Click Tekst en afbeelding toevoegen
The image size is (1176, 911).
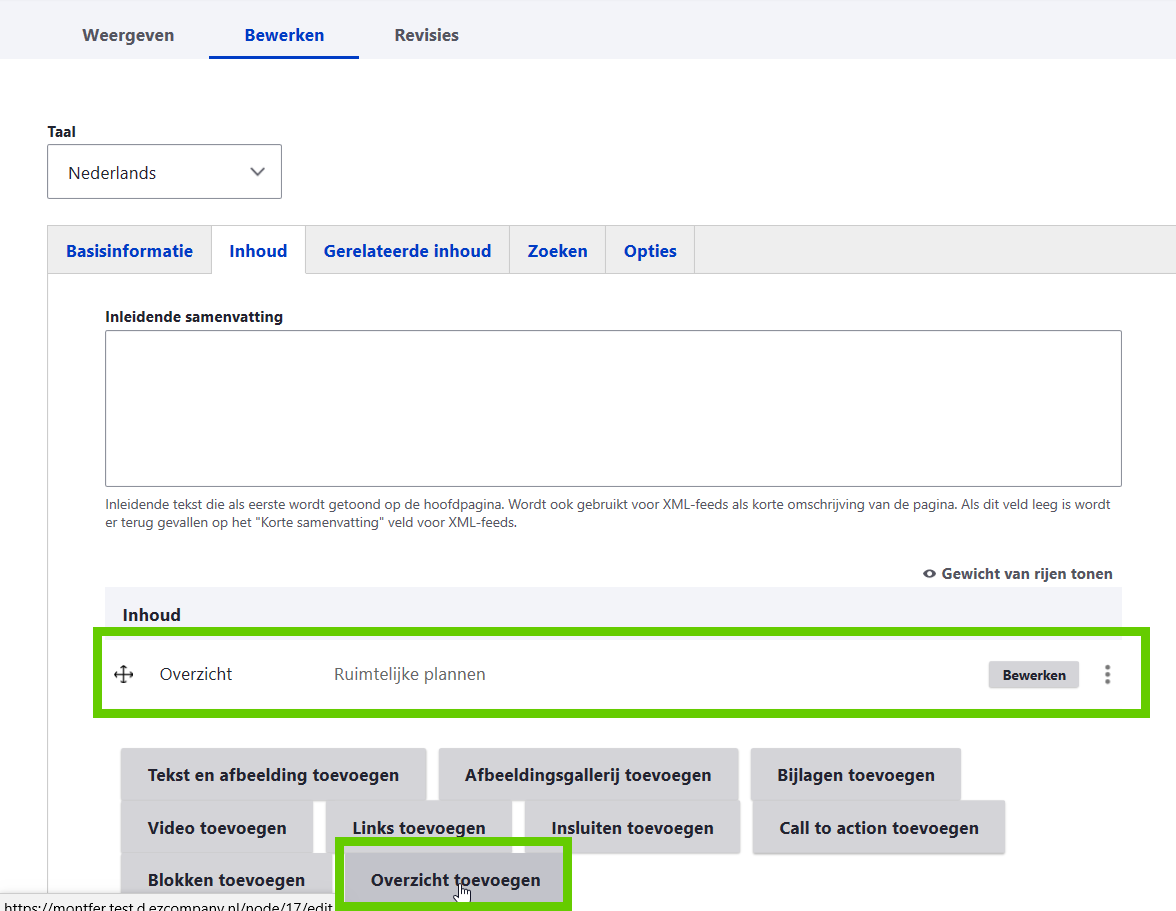tap(273, 775)
